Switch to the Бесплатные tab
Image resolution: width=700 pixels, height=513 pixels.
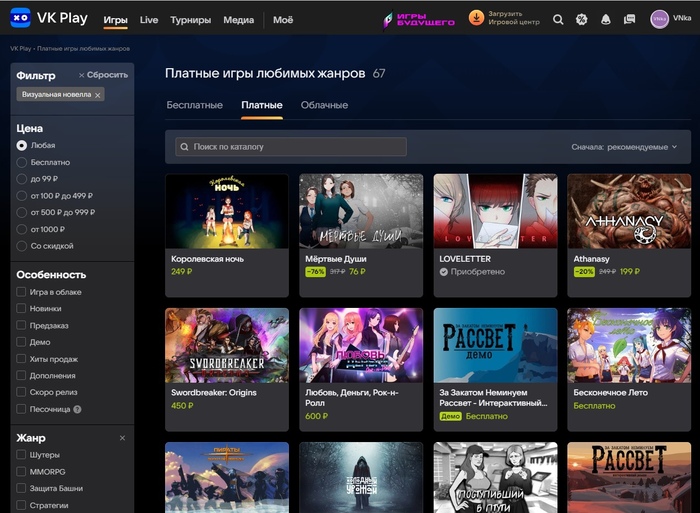tap(195, 105)
